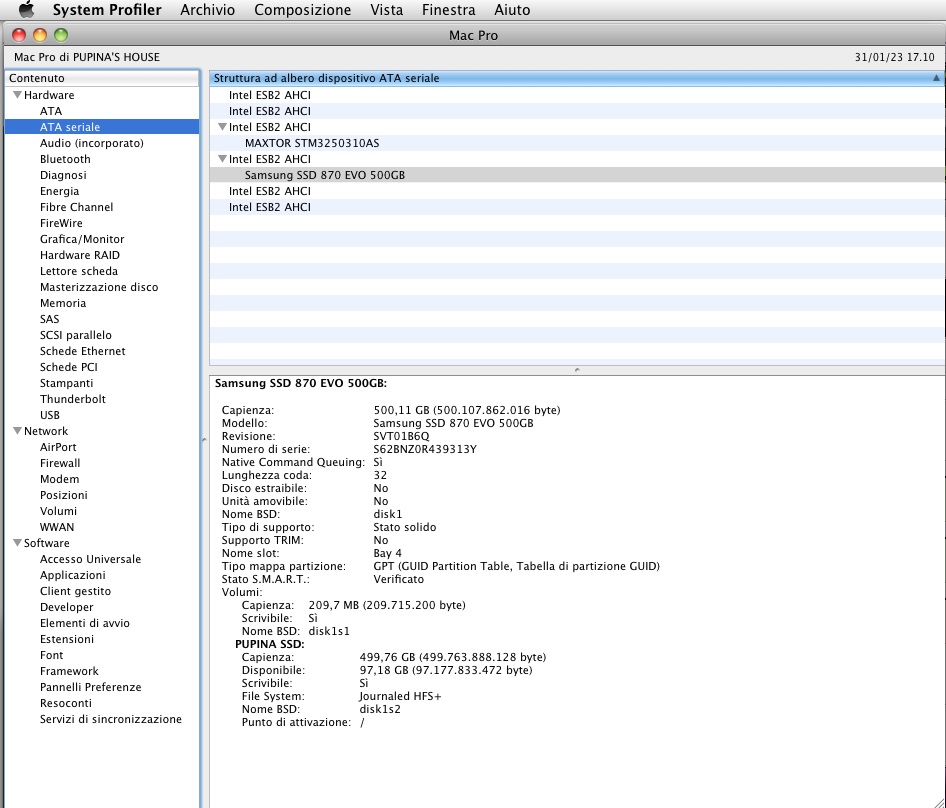Image resolution: width=946 pixels, height=808 pixels.
Task: Select Masterizzazione disco in the sidebar
Action: (99, 287)
